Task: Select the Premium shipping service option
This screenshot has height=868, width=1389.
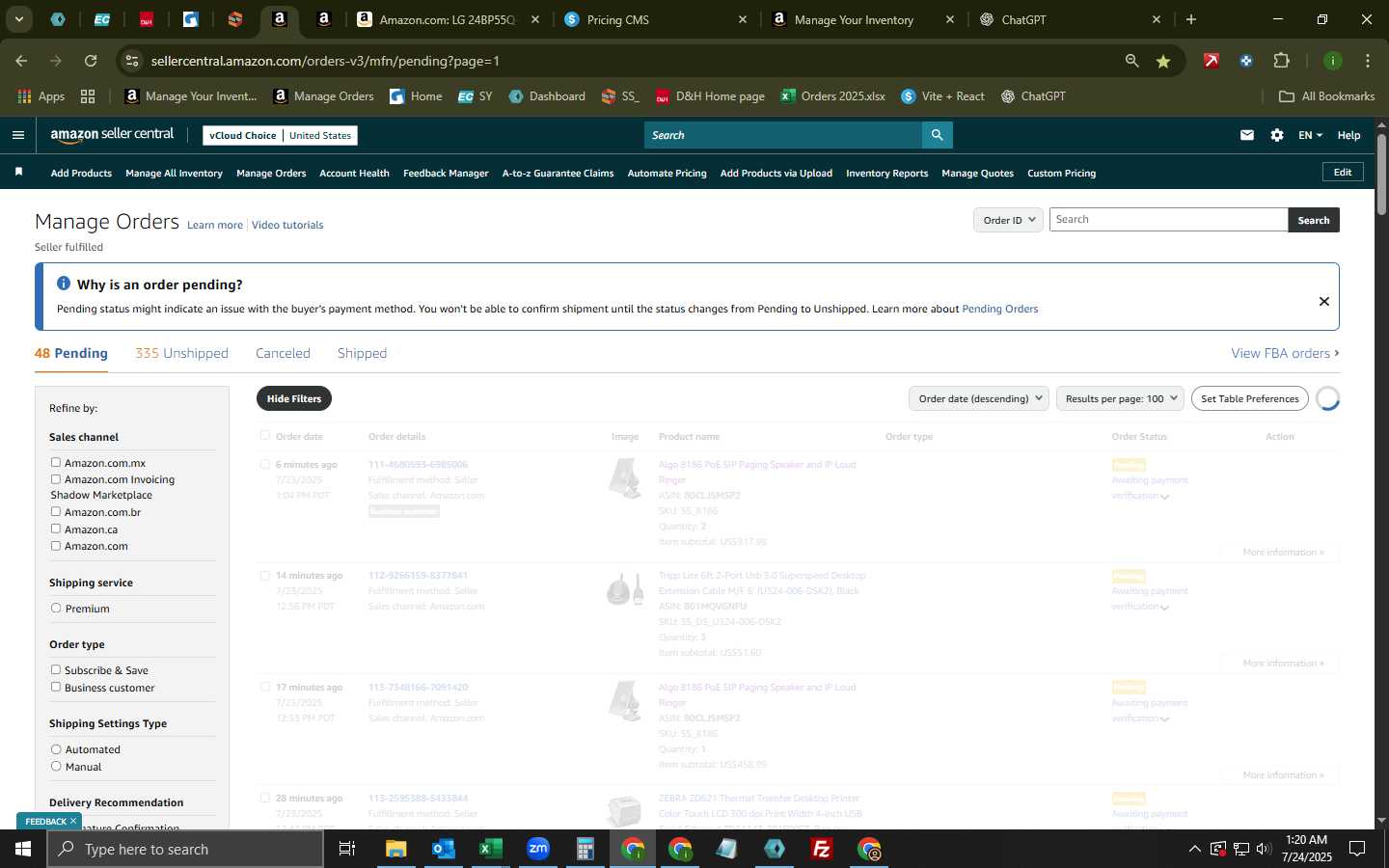Action: coord(56,608)
